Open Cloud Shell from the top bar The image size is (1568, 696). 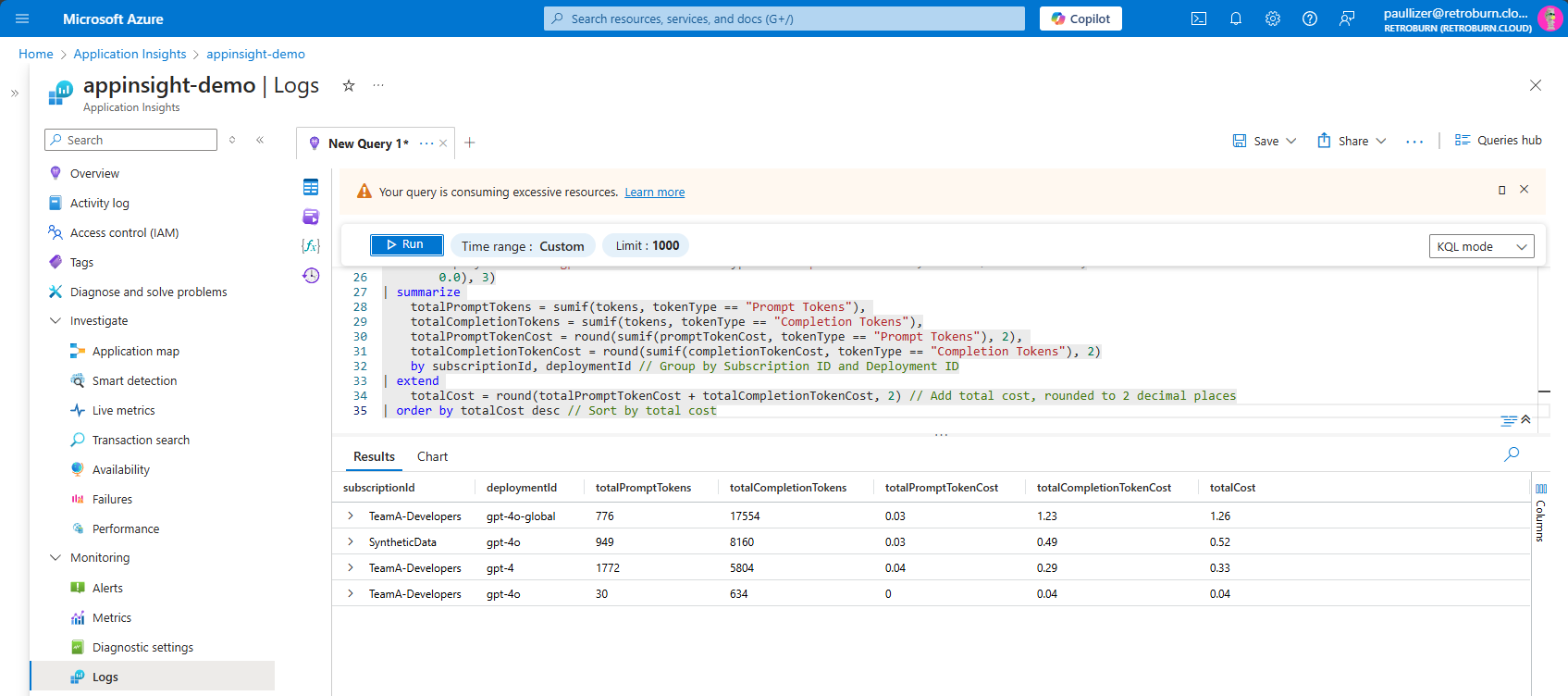[x=1199, y=19]
